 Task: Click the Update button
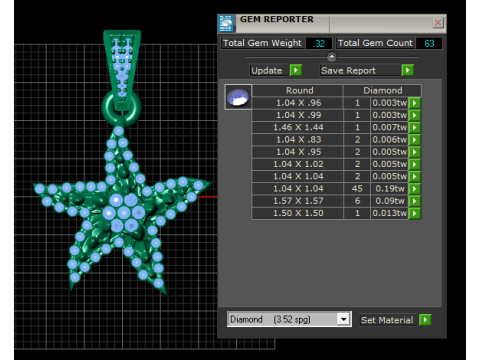pyautogui.click(x=268, y=71)
